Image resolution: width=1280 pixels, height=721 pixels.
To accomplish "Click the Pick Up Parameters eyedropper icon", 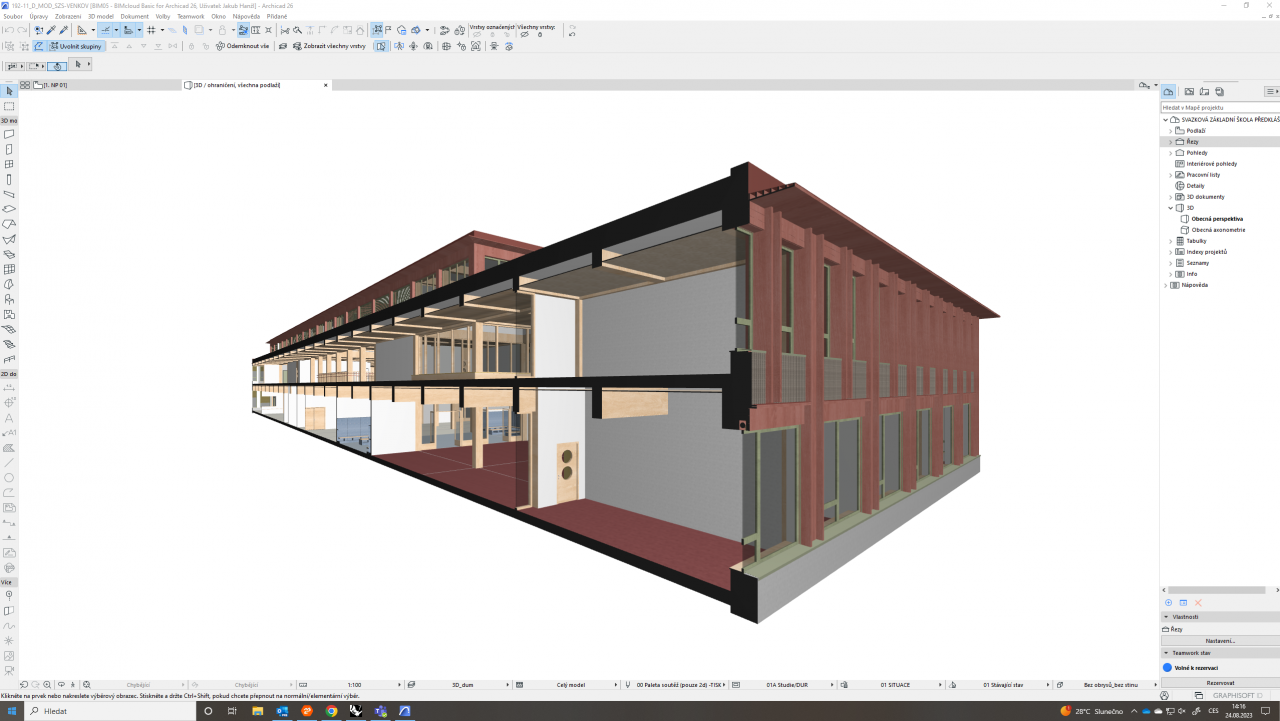I will tap(51, 30).
